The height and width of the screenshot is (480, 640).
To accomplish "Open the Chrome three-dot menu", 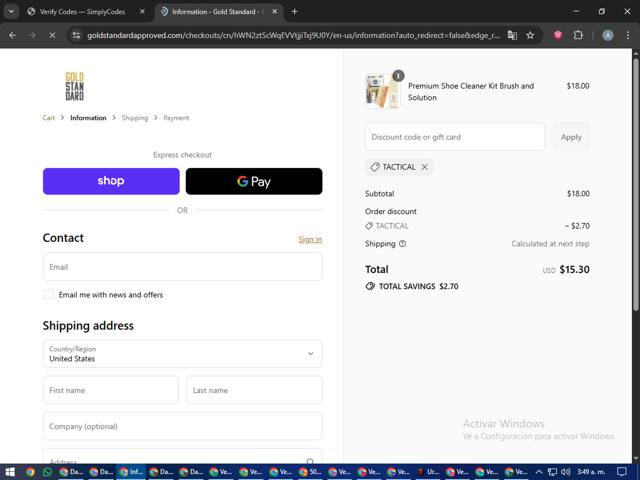I will click(x=628, y=36).
